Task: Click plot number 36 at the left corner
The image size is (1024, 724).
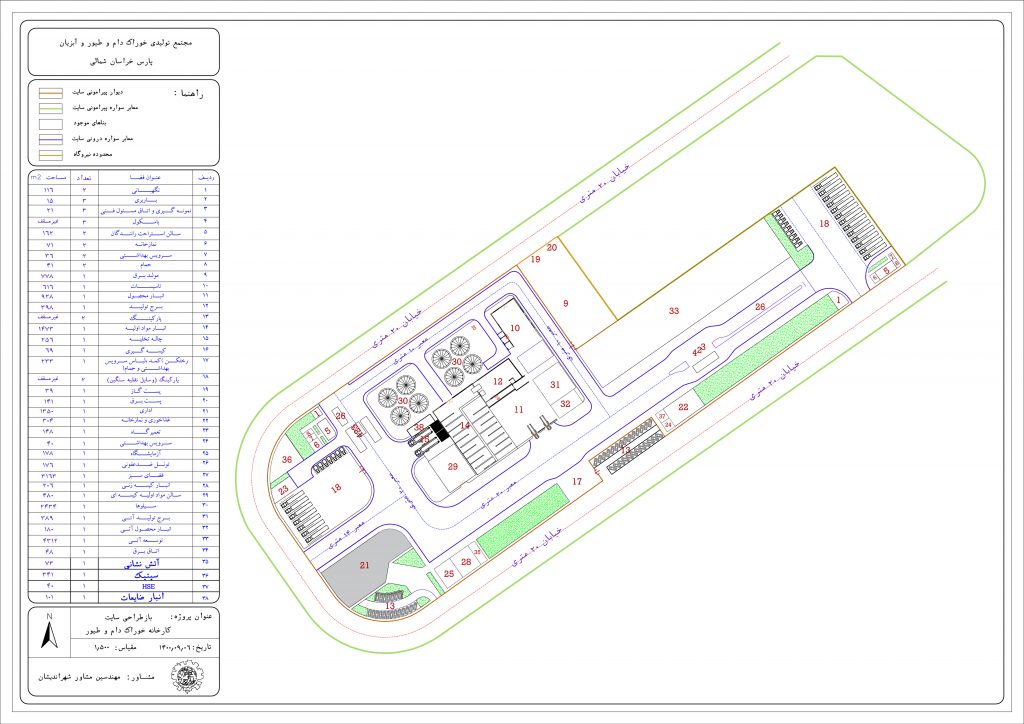Action: [287, 459]
